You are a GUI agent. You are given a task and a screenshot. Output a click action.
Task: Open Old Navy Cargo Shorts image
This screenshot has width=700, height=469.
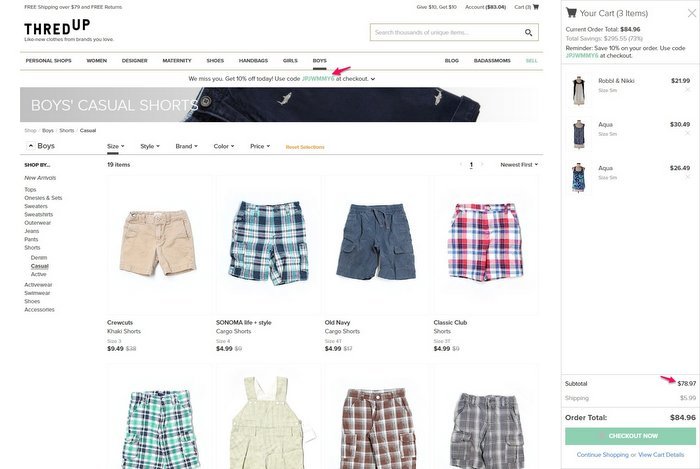377,245
